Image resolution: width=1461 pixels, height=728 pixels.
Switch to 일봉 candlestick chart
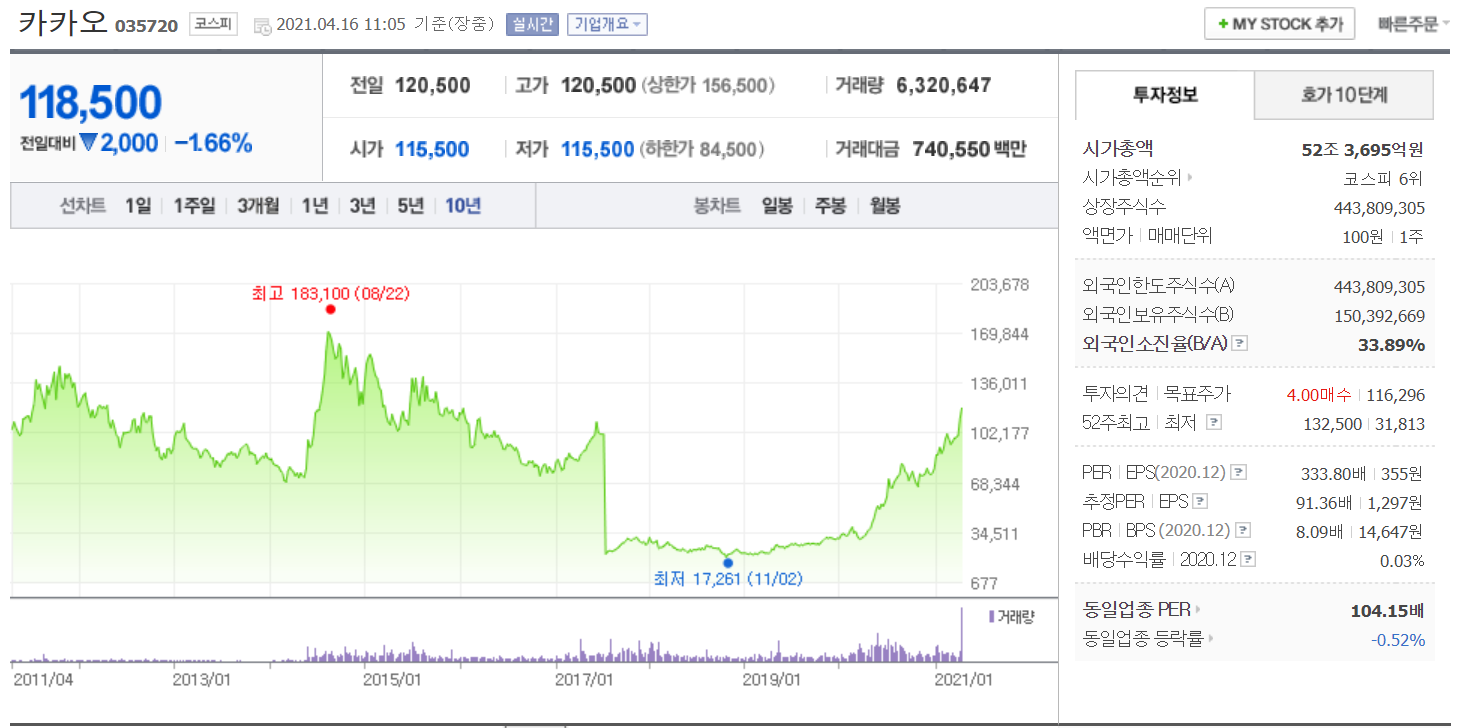(777, 206)
